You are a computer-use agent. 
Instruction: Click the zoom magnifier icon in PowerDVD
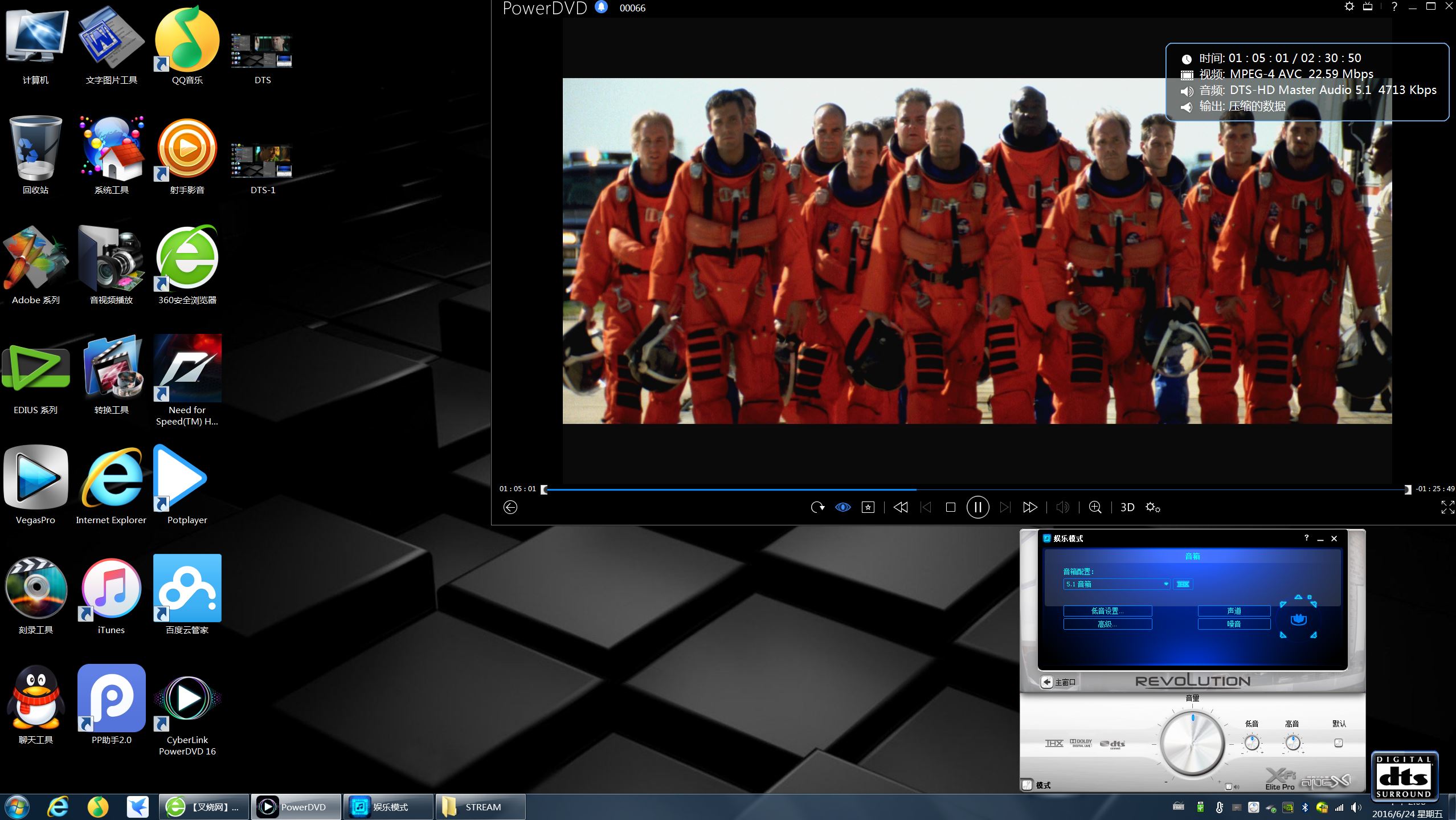1095,507
